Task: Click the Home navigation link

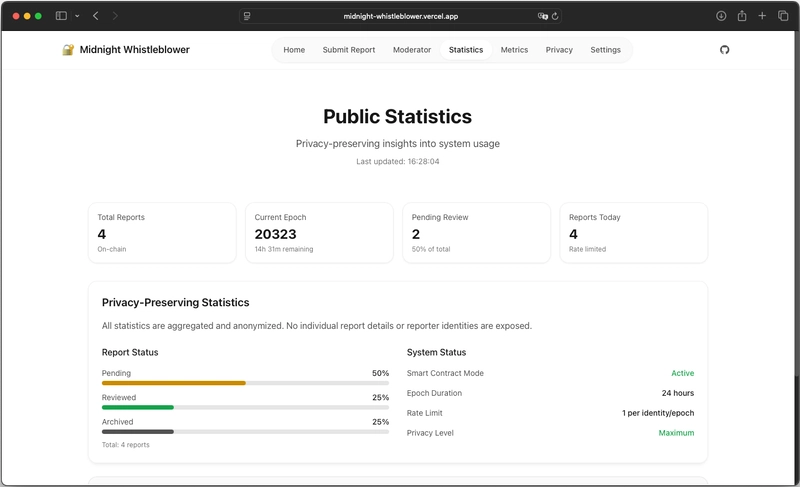Action: pyautogui.click(x=294, y=49)
